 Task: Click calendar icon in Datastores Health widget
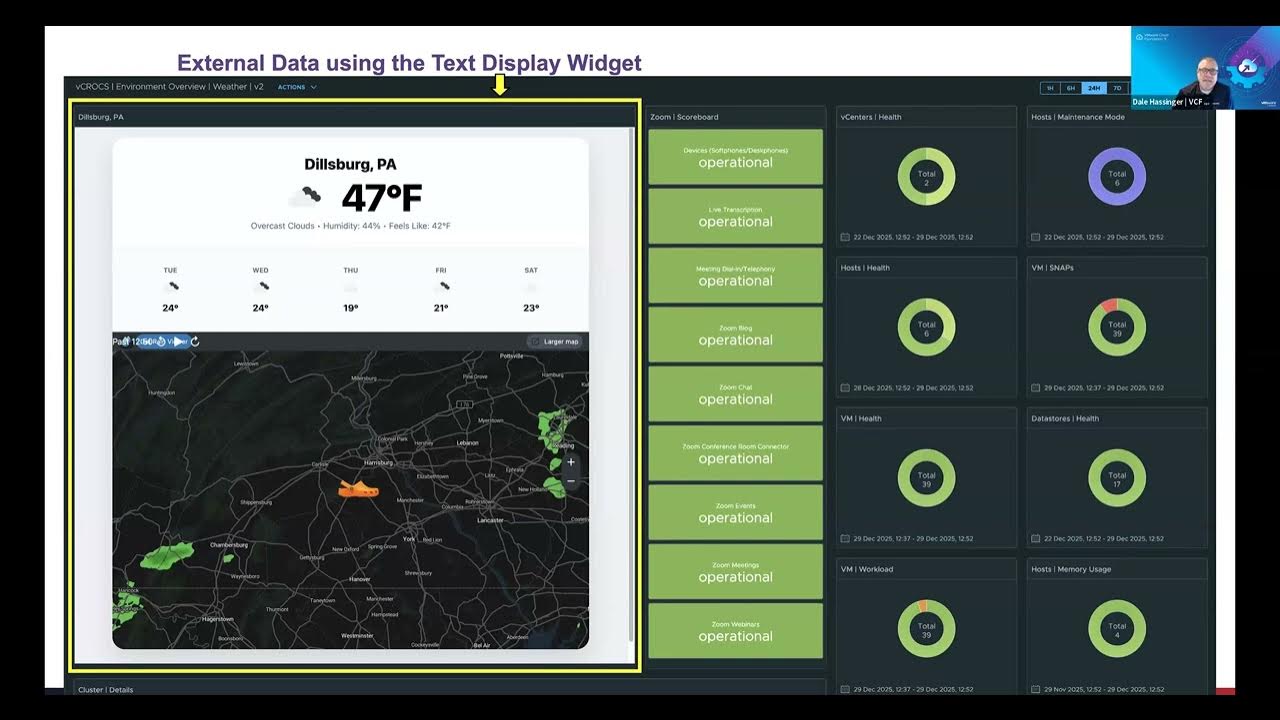[1036, 539]
